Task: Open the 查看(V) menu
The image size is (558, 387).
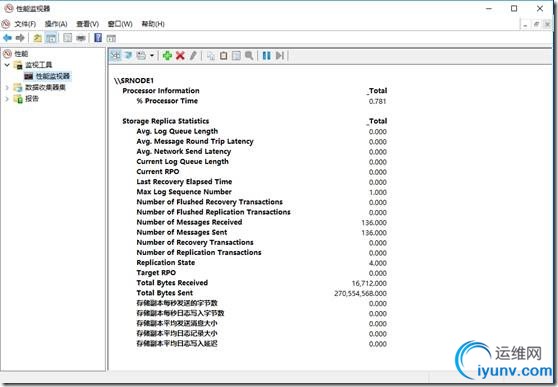Action: click(88, 24)
